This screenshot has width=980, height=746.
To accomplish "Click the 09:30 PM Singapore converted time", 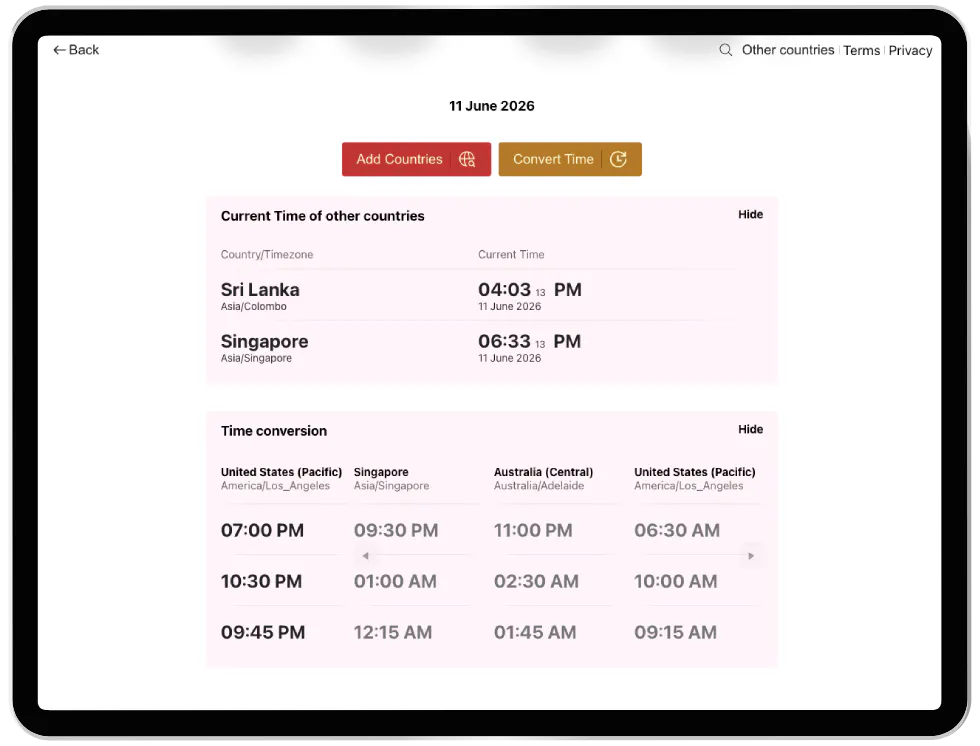I will (396, 530).
